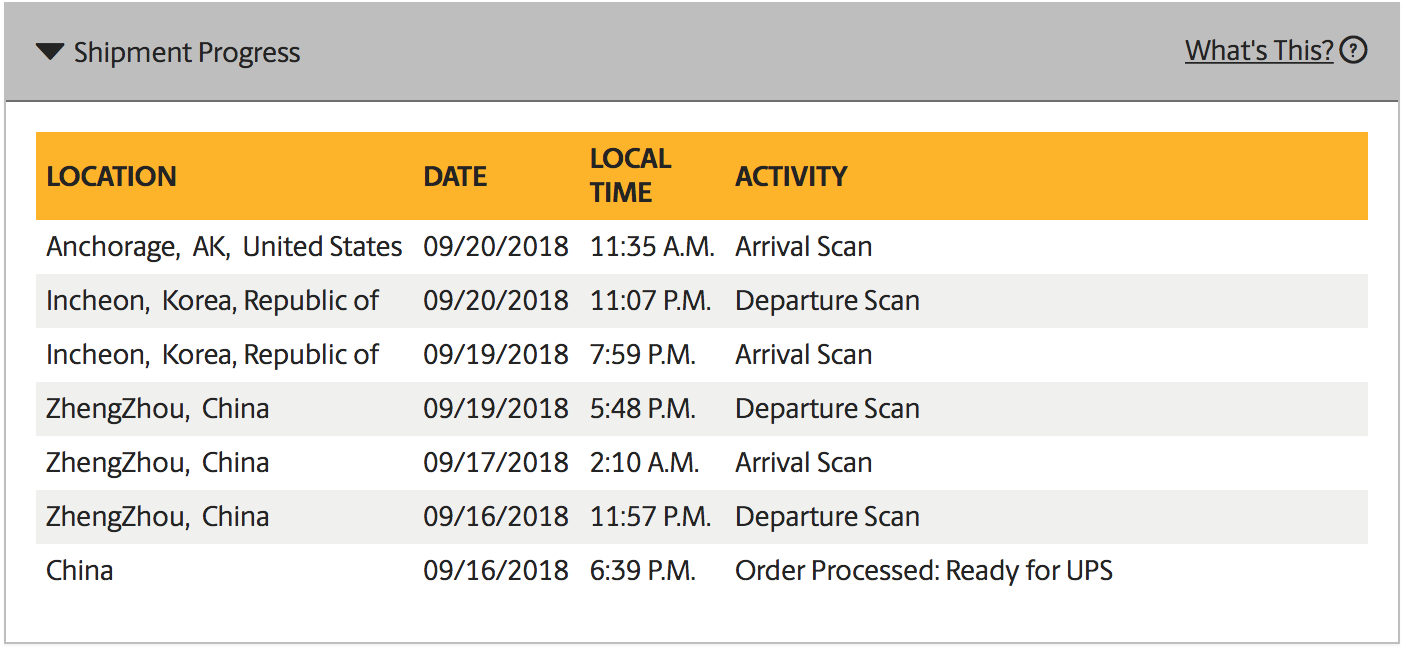Image resolution: width=1406 pixels, height=650 pixels.
Task: Click Incheon location with 7:59 P.M. arrival
Action: pyautogui.click(x=212, y=355)
